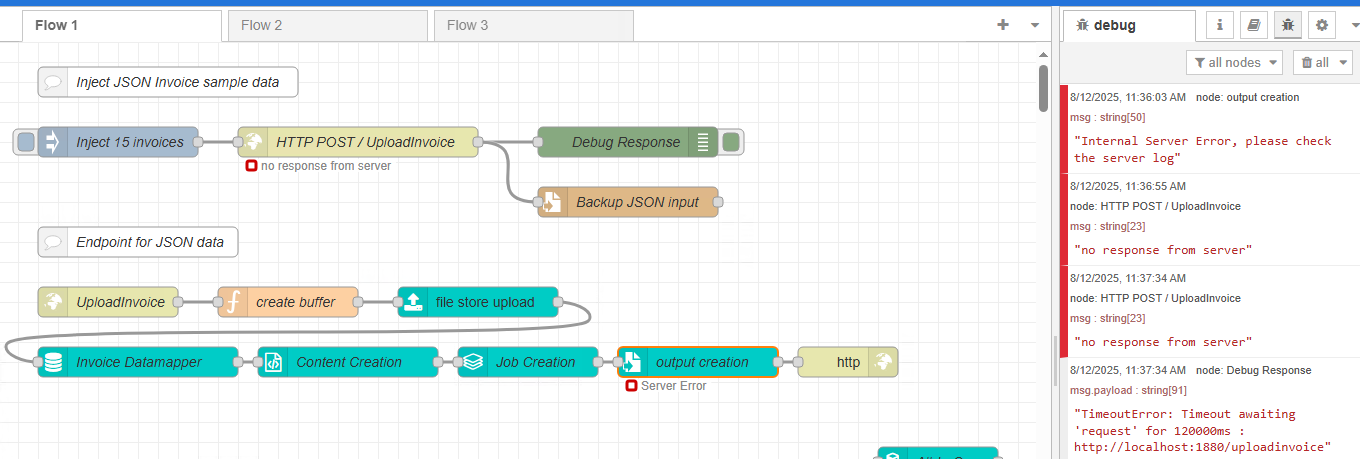The width and height of the screenshot is (1360, 459).
Task: Click the add flow plus icon
Action: [1003, 25]
